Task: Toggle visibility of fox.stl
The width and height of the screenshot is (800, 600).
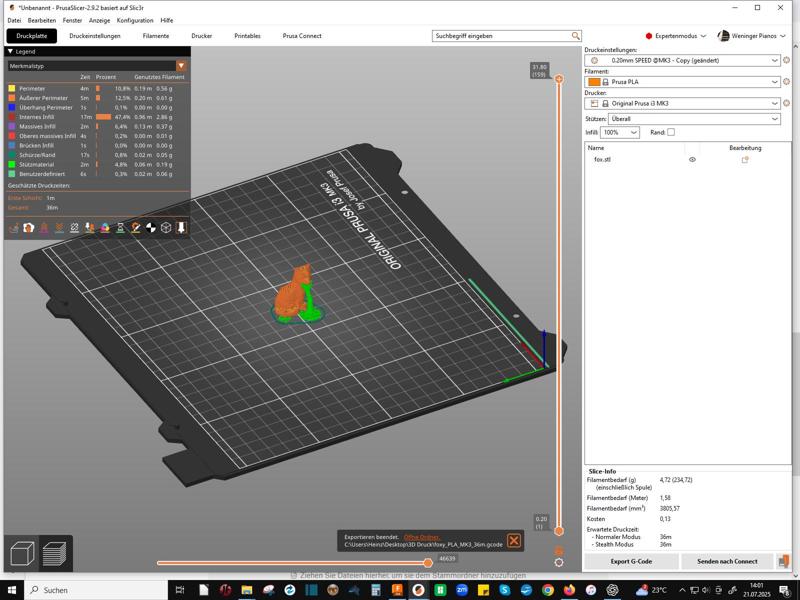Action: pos(692,160)
